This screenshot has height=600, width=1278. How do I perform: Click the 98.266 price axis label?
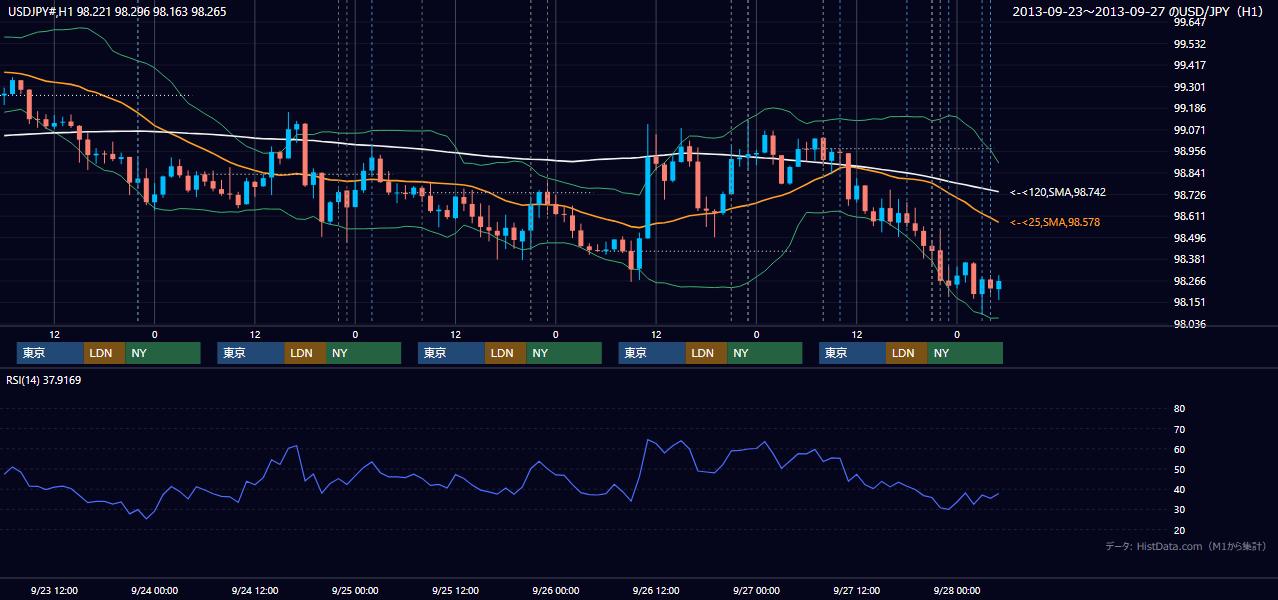point(1189,281)
